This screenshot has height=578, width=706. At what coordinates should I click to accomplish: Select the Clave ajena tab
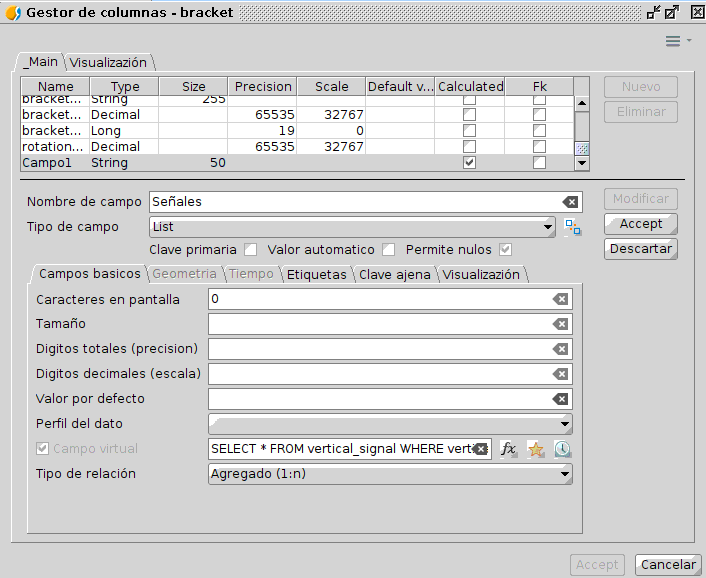click(x=394, y=275)
